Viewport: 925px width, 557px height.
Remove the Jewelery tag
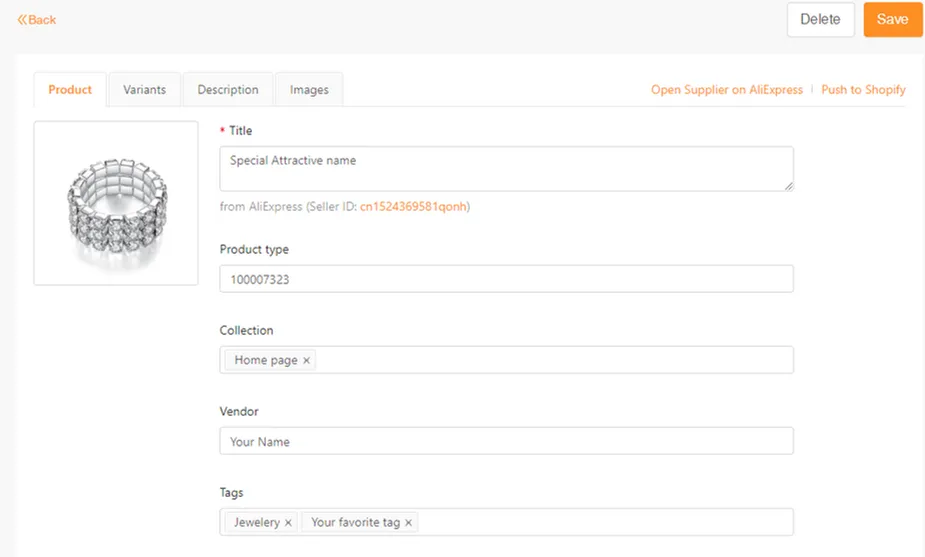pyautogui.click(x=288, y=523)
